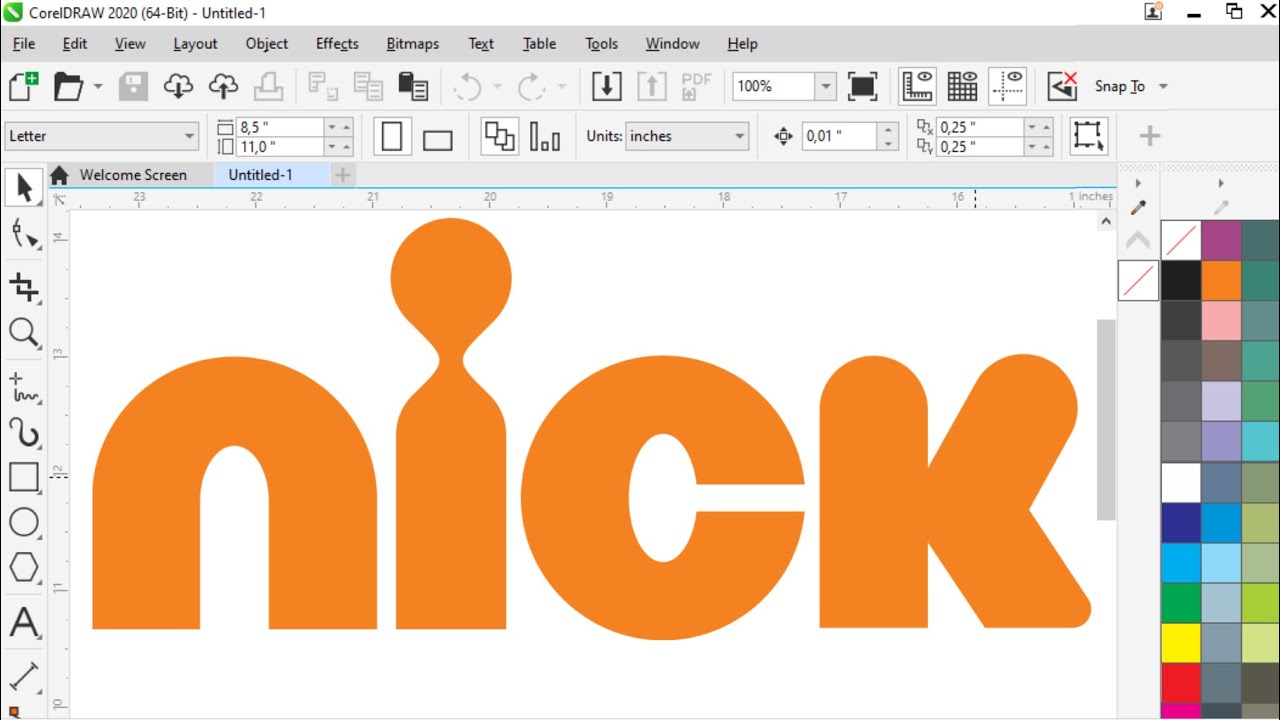Expand color palette flyout arrow

click(x=1220, y=184)
